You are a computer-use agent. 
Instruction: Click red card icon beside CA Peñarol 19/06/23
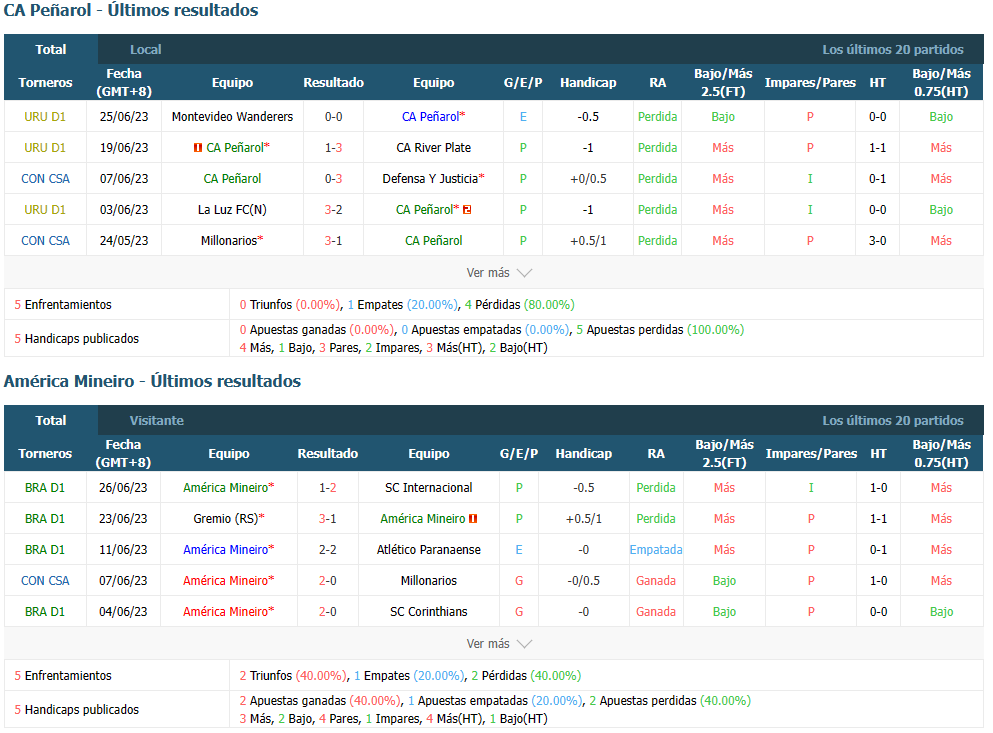coord(198,148)
